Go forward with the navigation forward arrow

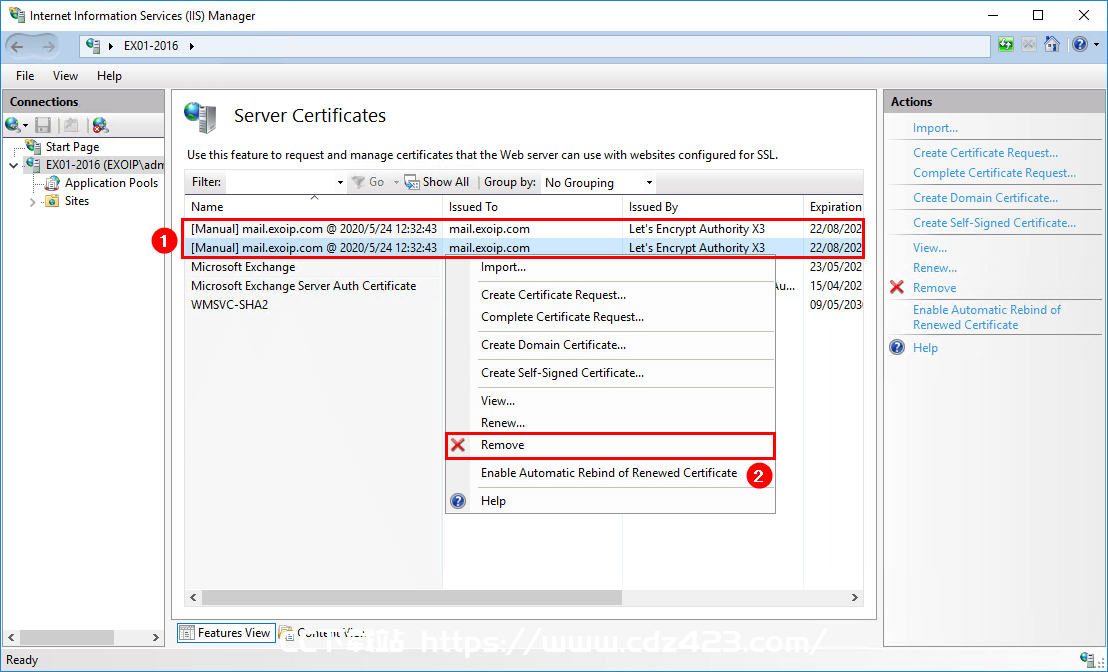(48, 47)
